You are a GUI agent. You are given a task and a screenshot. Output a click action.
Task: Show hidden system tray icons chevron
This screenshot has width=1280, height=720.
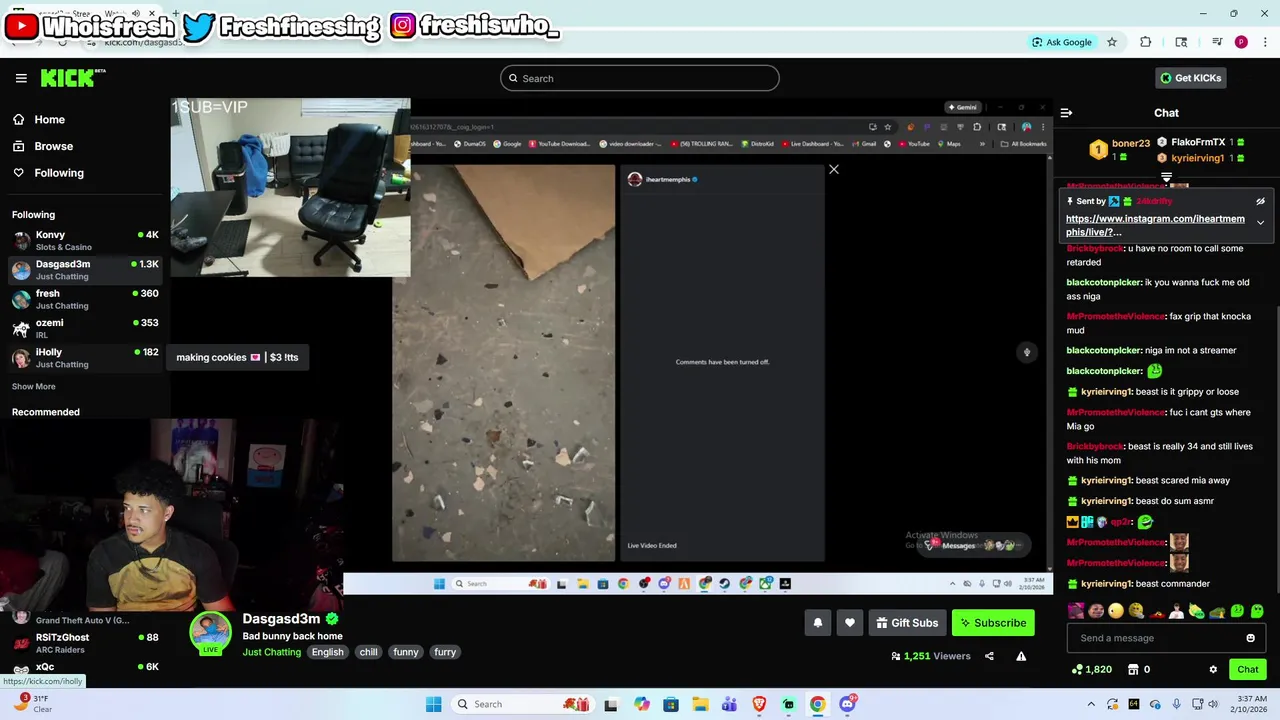coord(1091,704)
